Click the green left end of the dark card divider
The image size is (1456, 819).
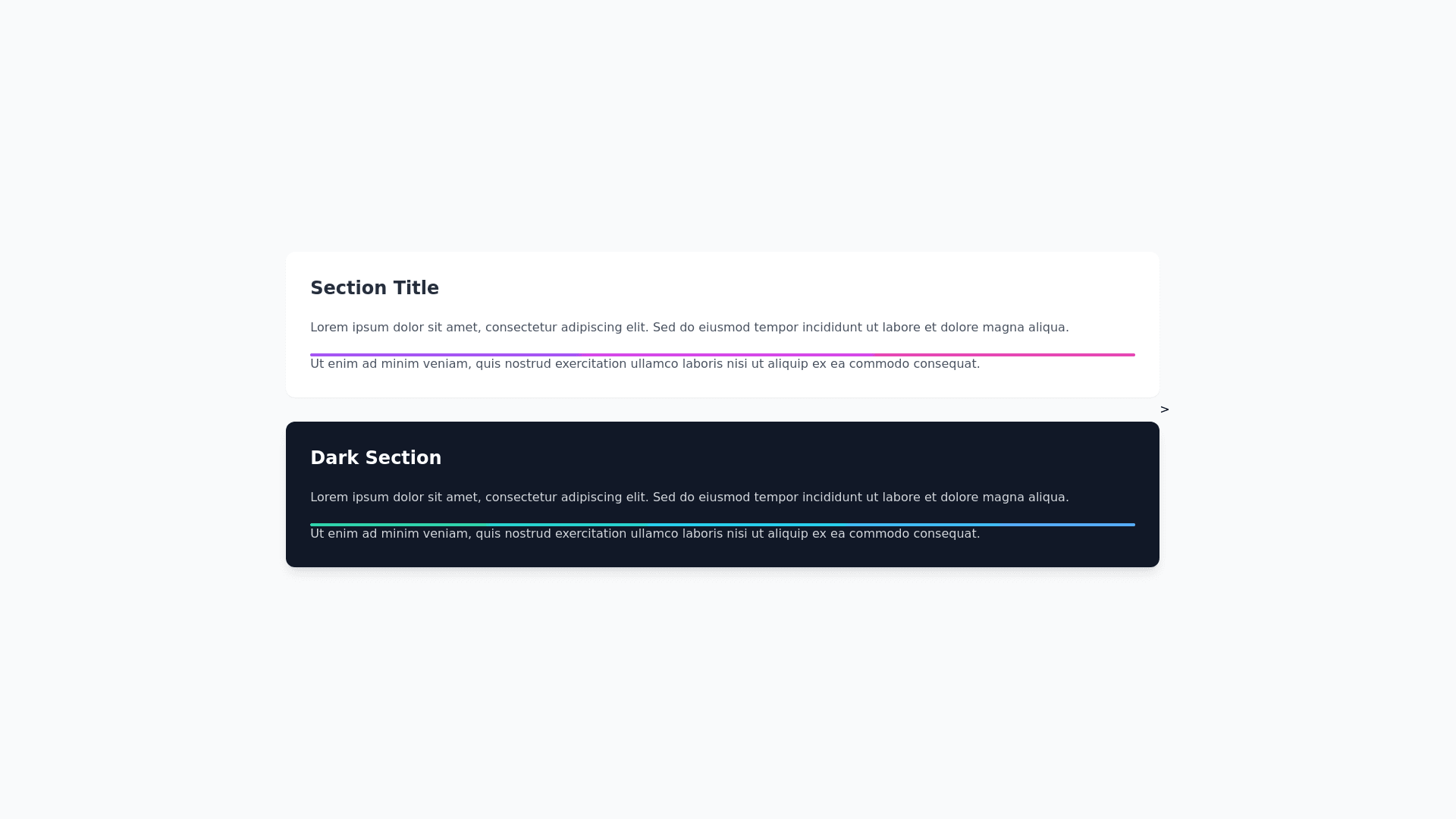point(315,525)
